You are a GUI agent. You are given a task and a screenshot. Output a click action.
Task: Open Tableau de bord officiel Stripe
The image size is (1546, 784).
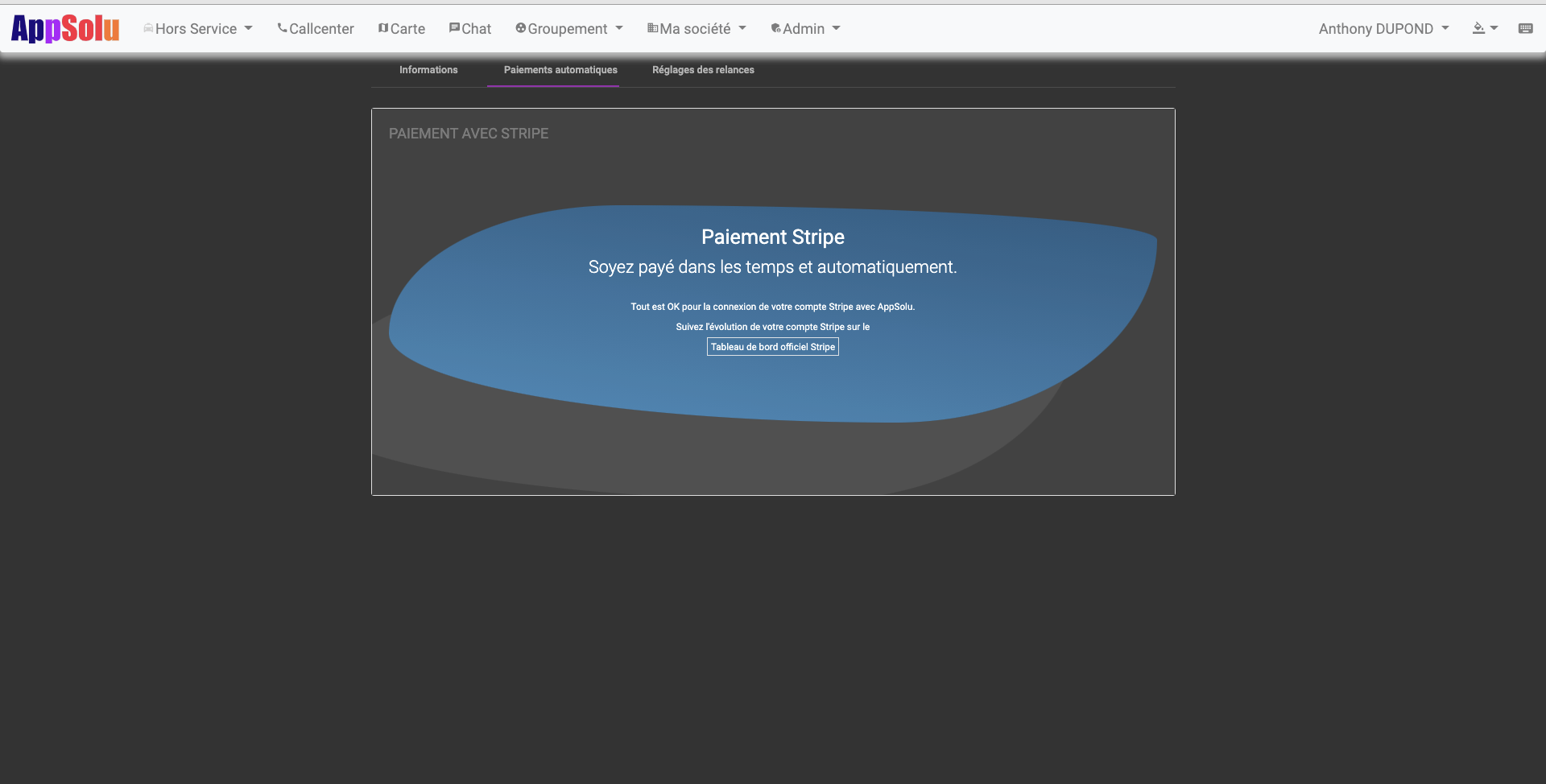click(773, 347)
